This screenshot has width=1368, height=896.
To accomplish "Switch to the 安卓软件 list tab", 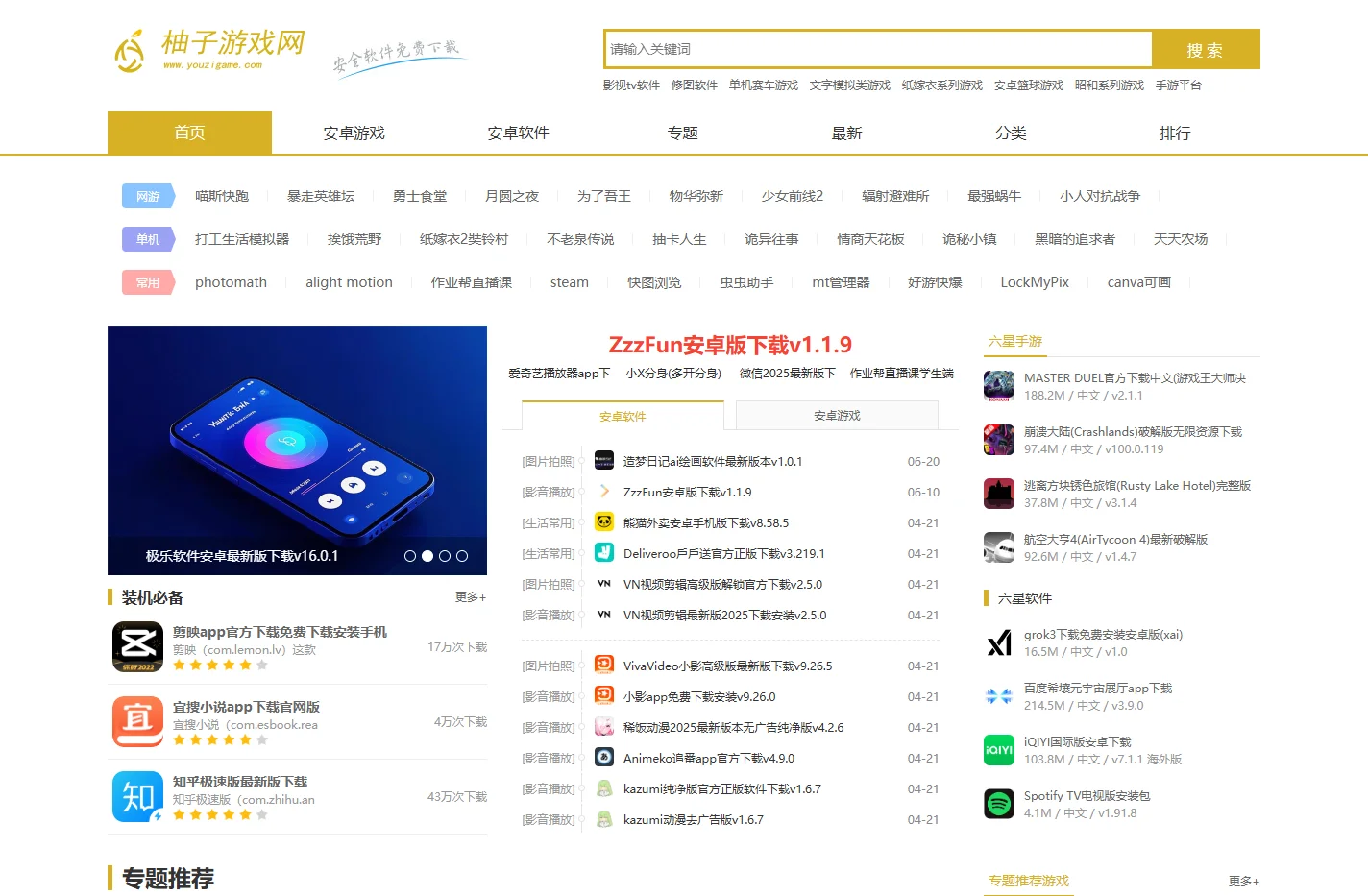I will (623, 416).
